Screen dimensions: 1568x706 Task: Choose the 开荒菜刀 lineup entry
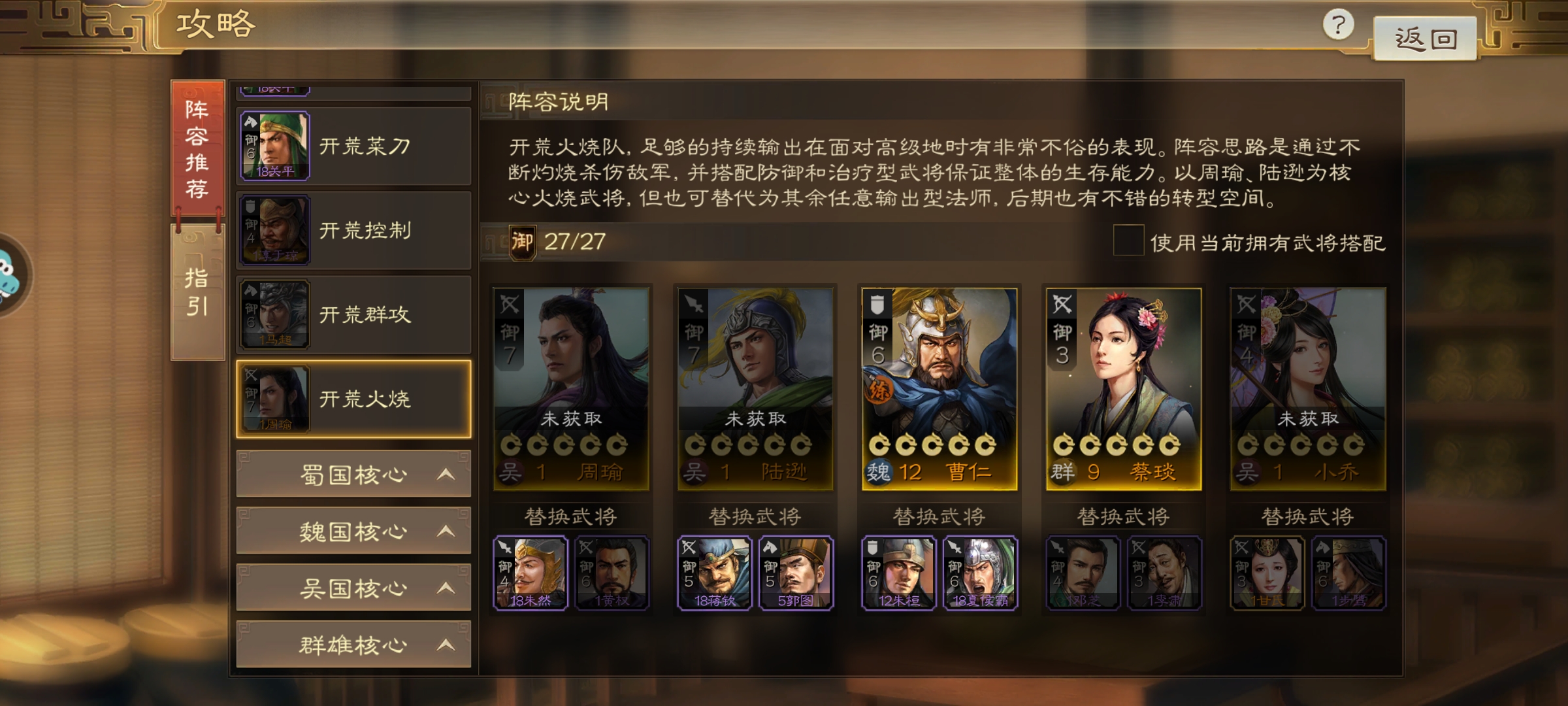353,146
